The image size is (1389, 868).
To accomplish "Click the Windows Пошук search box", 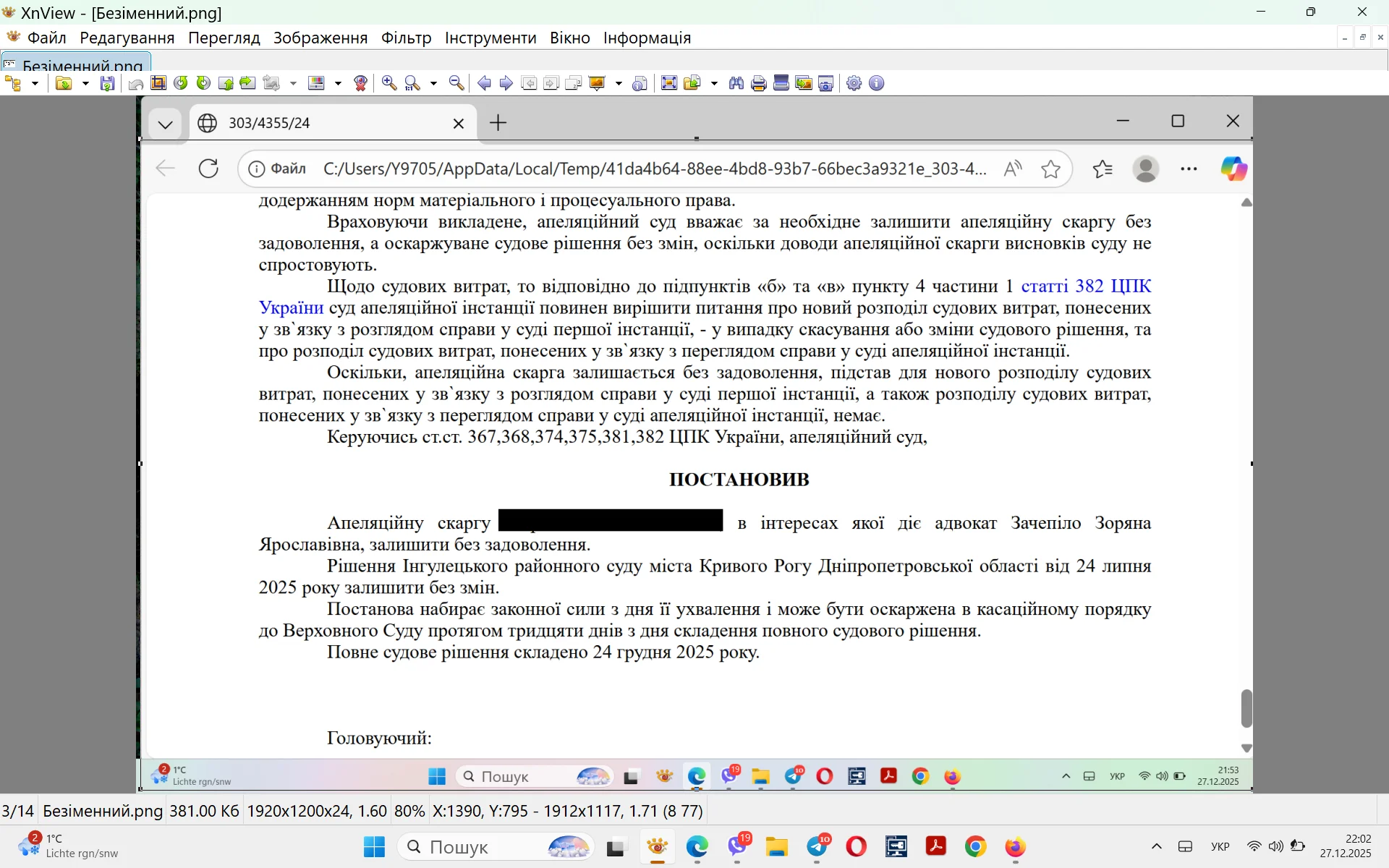I will pyautogui.click(x=496, y=847).
